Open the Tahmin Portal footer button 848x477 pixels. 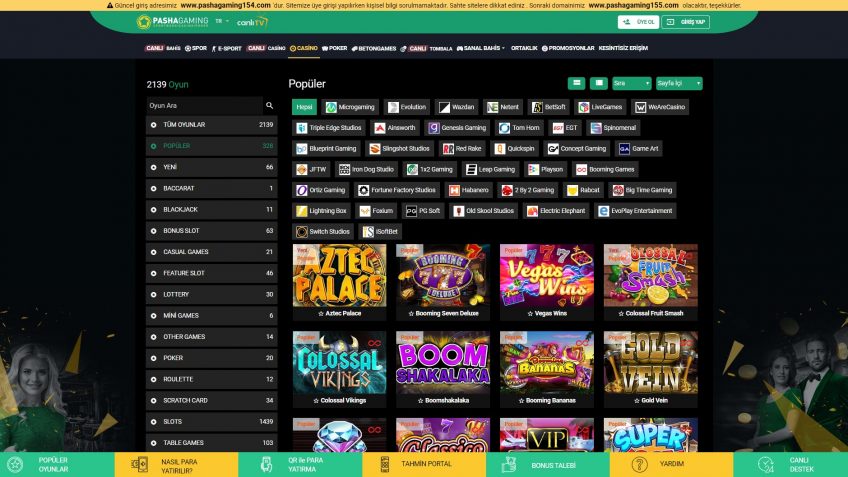coord(423,465)
